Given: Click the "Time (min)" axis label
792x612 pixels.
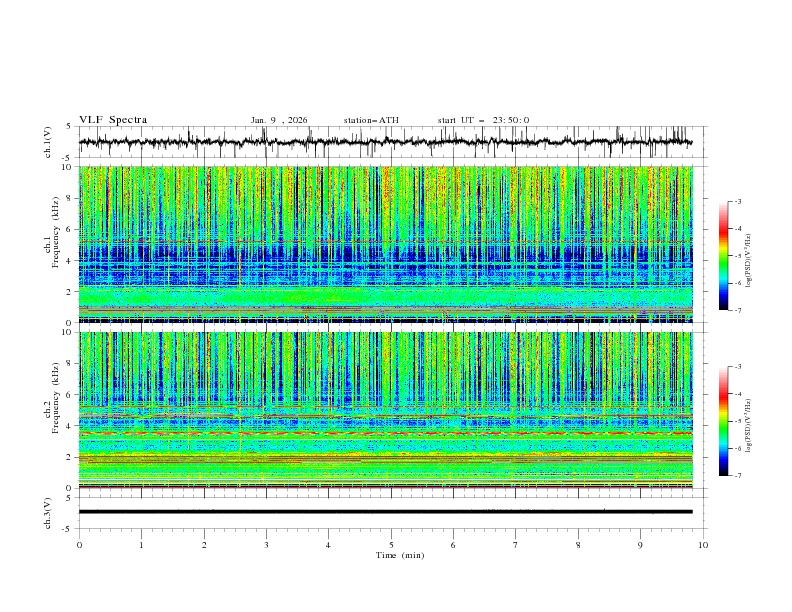Looking at the screenshot, I should [400, 555].
